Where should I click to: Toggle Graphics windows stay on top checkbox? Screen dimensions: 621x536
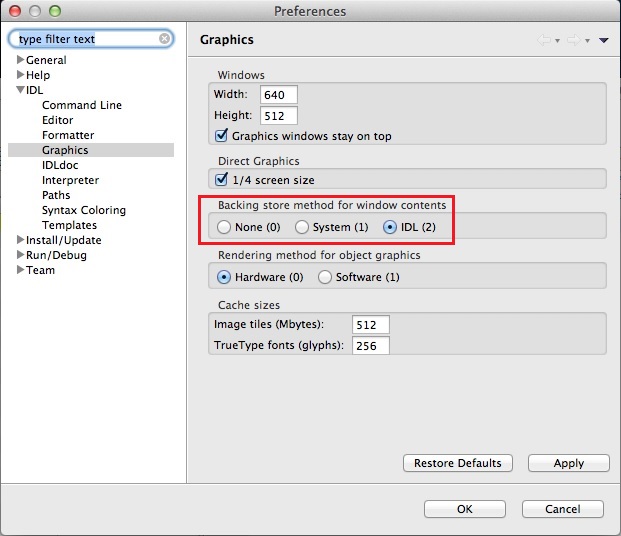[221, 135]
